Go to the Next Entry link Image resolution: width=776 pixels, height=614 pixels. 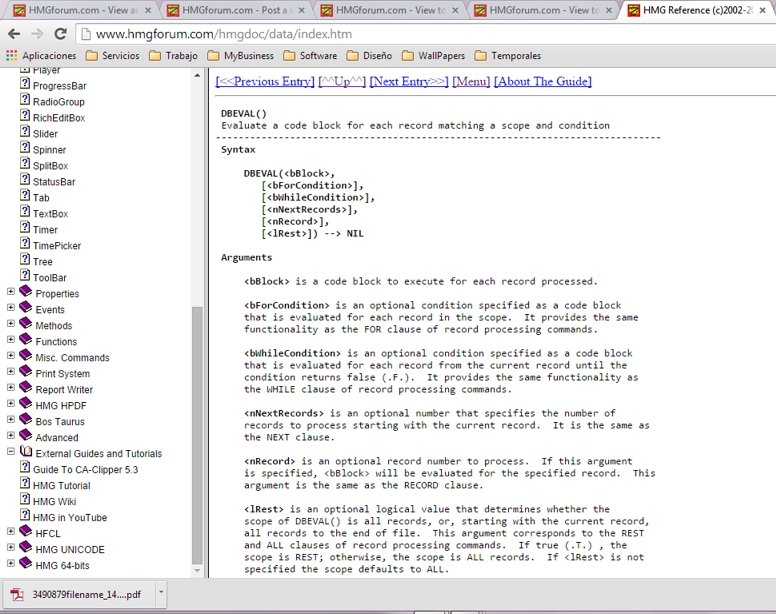pyautogui.click(x=408, y=81)
